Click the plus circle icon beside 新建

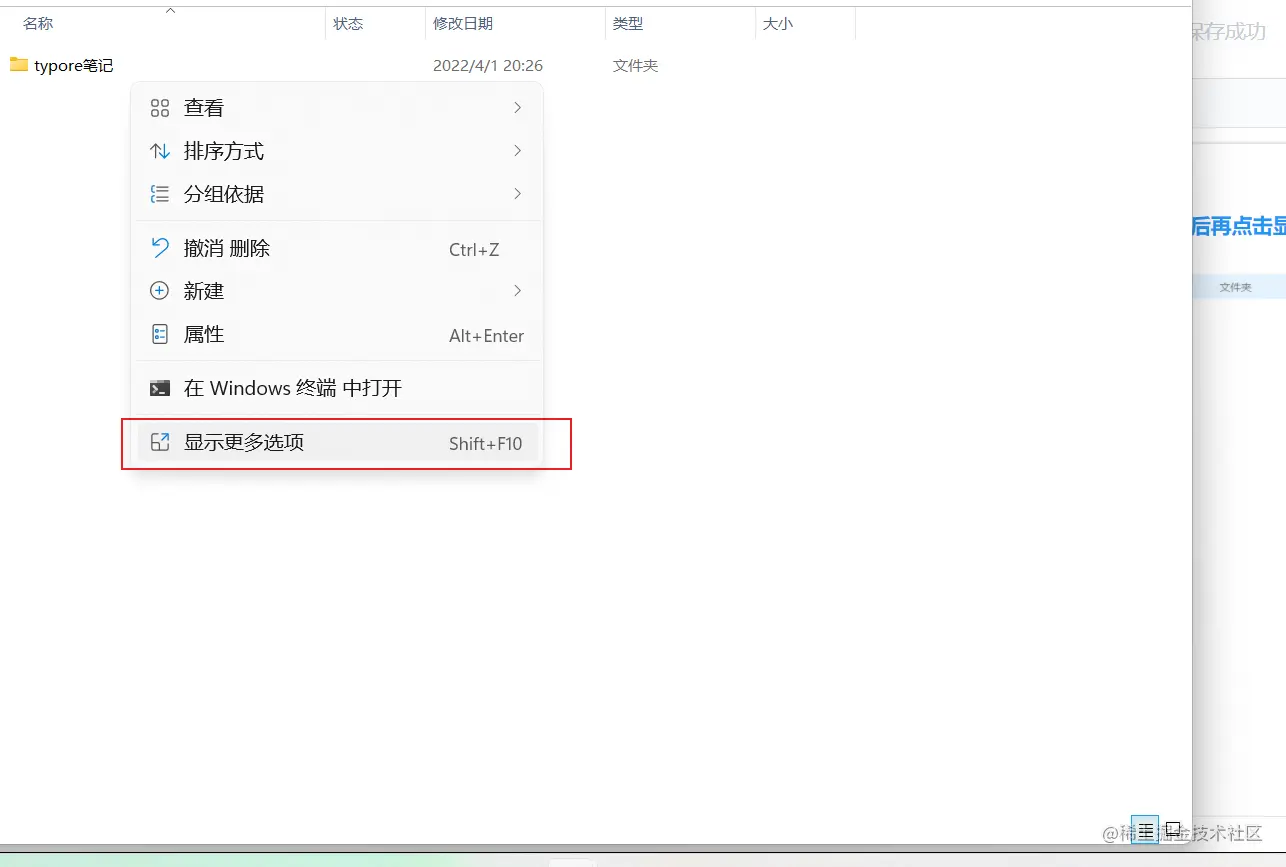[x=159, y=291]
